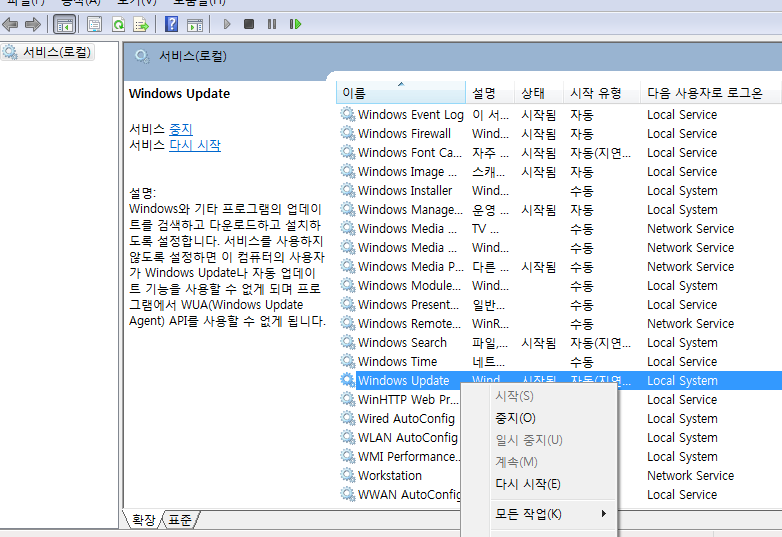Select the highlighted Windows Update row
This screenshot has width=782, height=537.
[x=561, y=380]
